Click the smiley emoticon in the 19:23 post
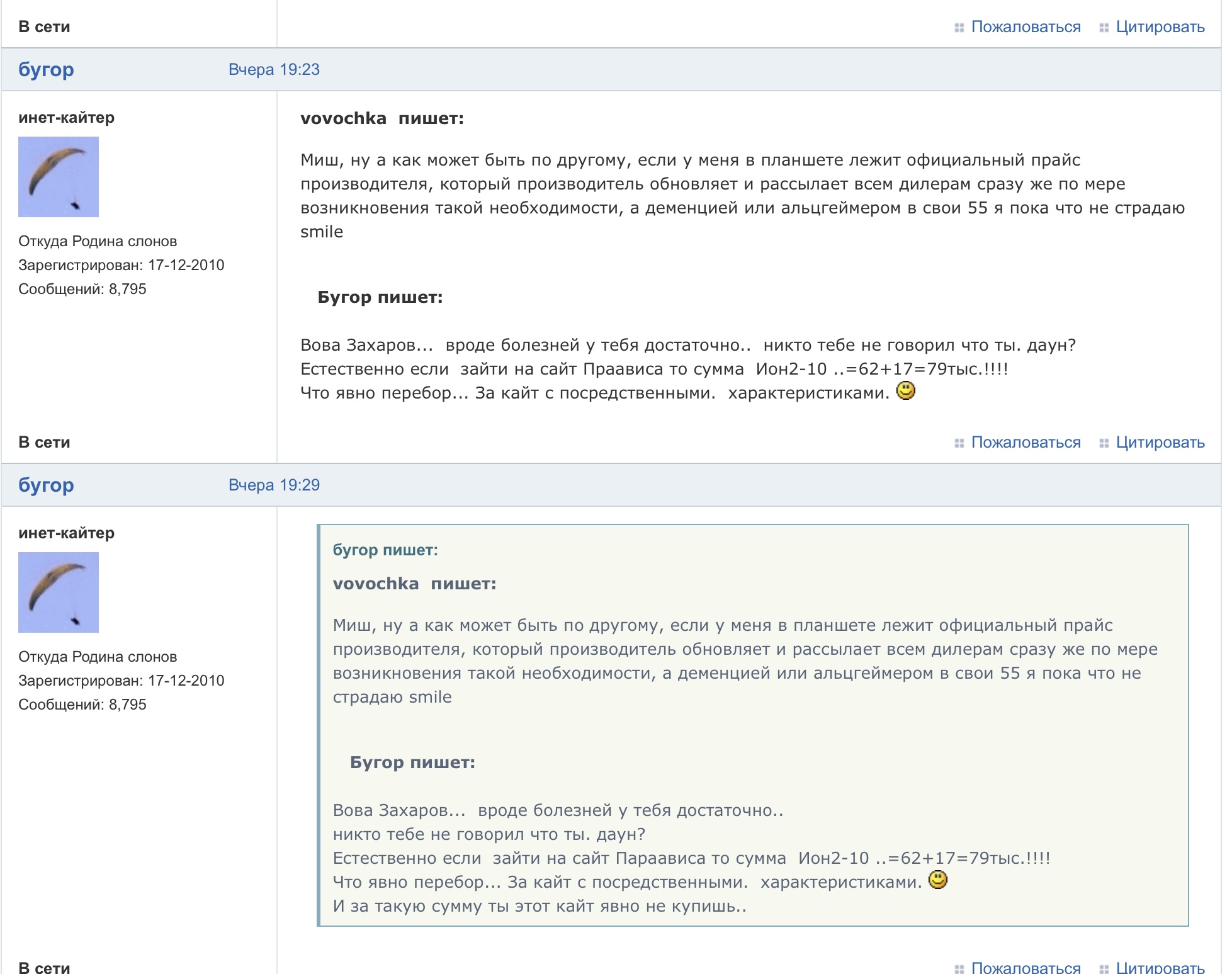 905,391
